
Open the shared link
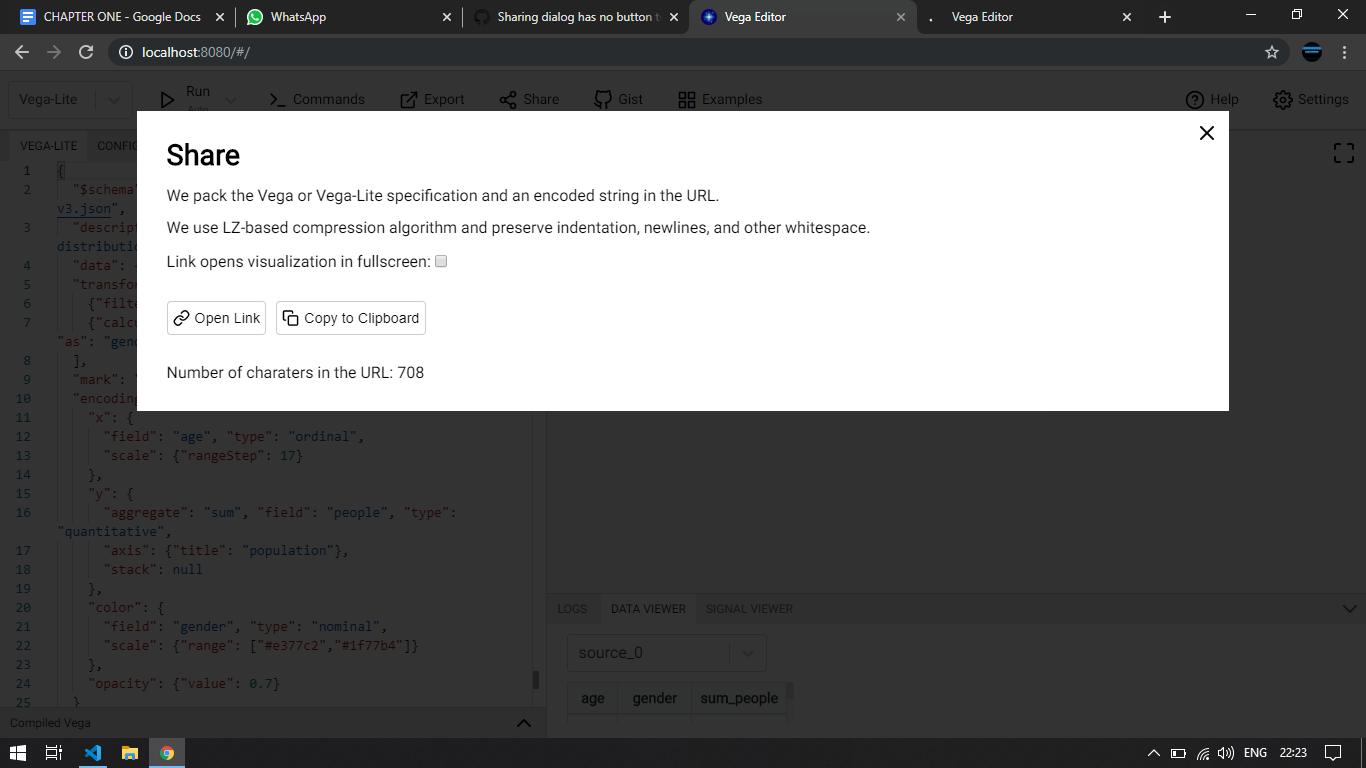(216, 318)
